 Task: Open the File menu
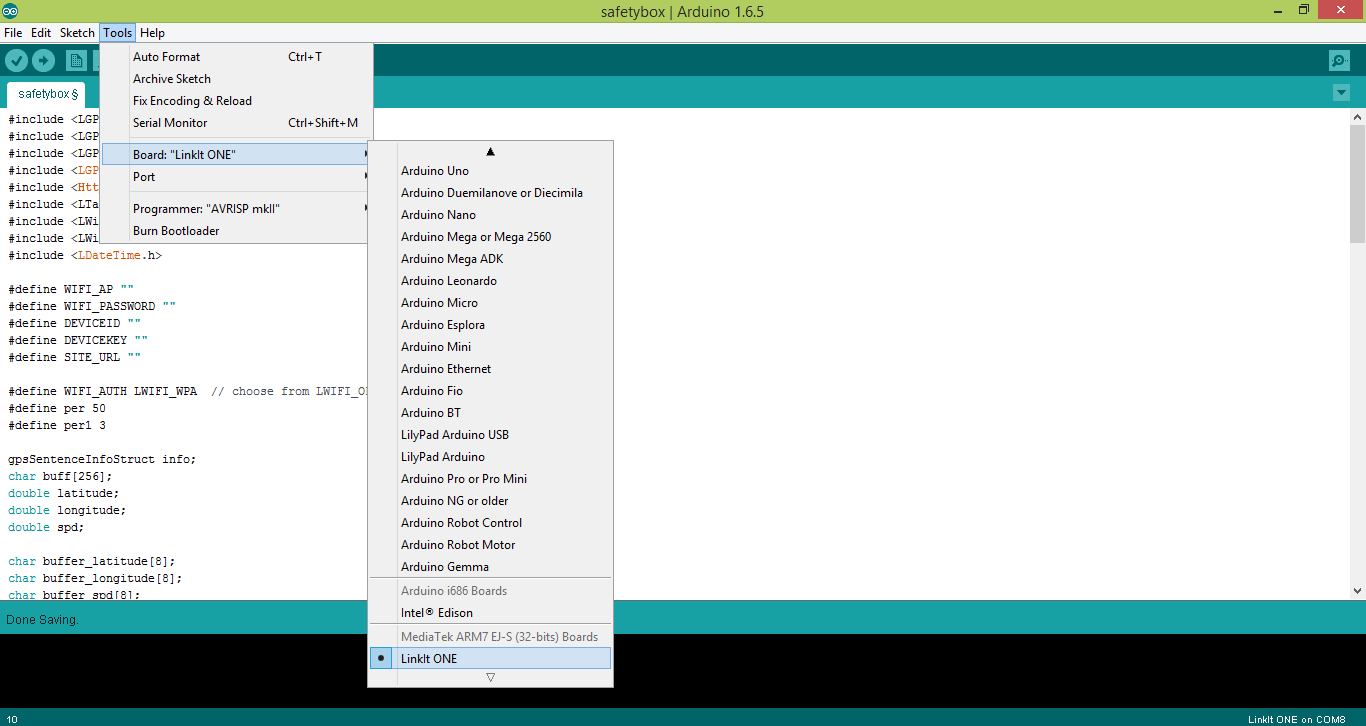point(13,33)
